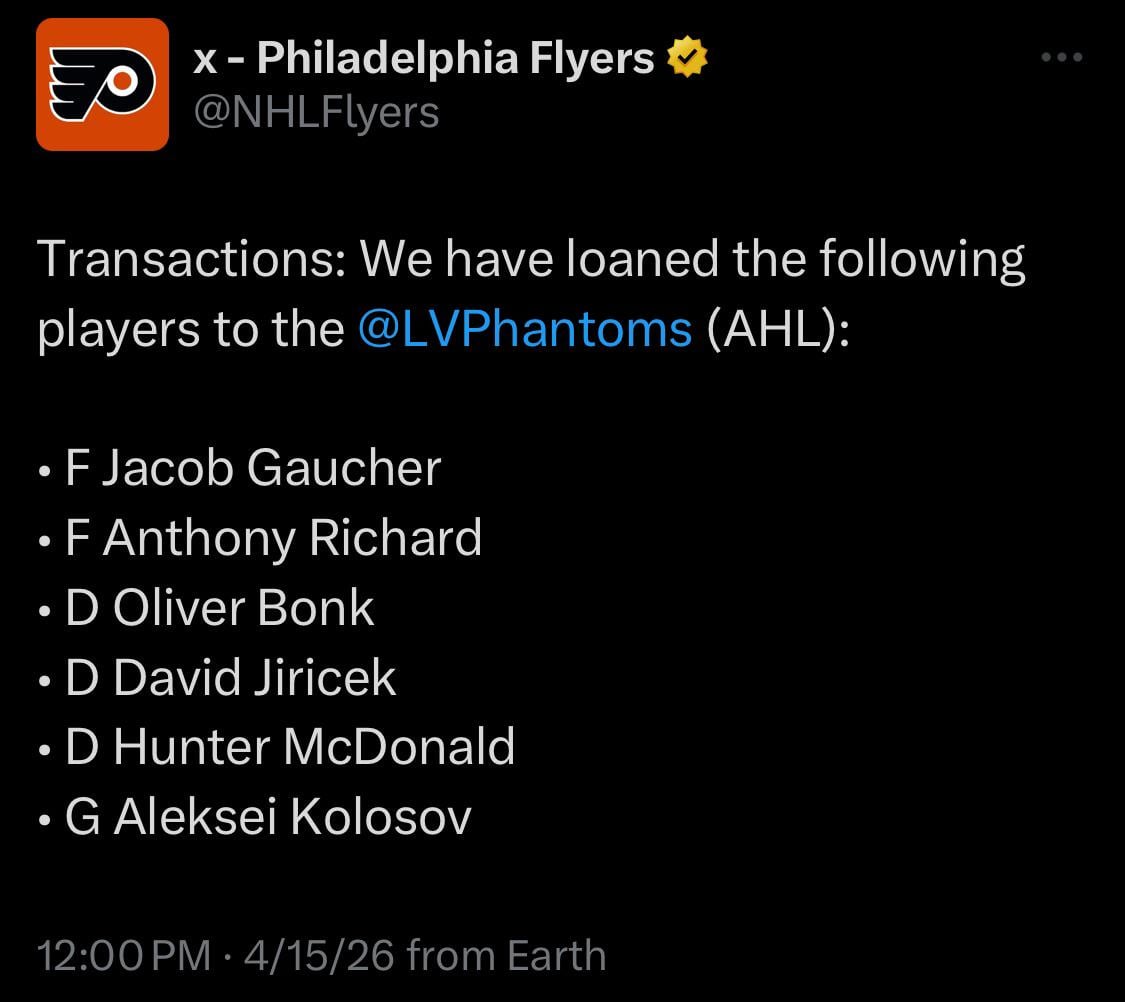Select the "D David Jiricek" line

[231, 678]
